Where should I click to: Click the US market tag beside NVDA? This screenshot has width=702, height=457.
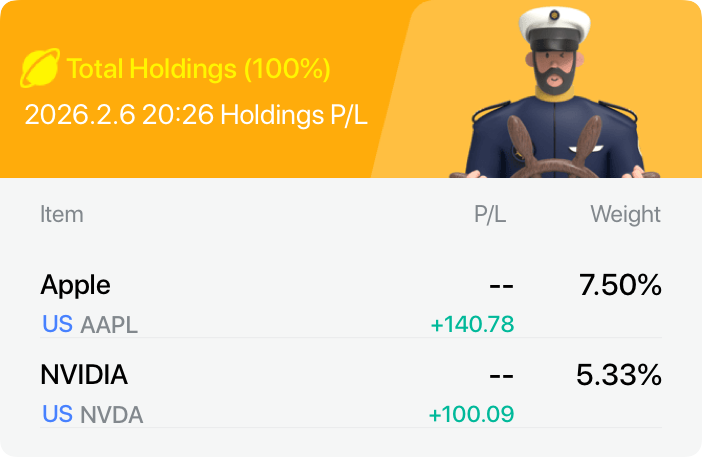point(57,414)
